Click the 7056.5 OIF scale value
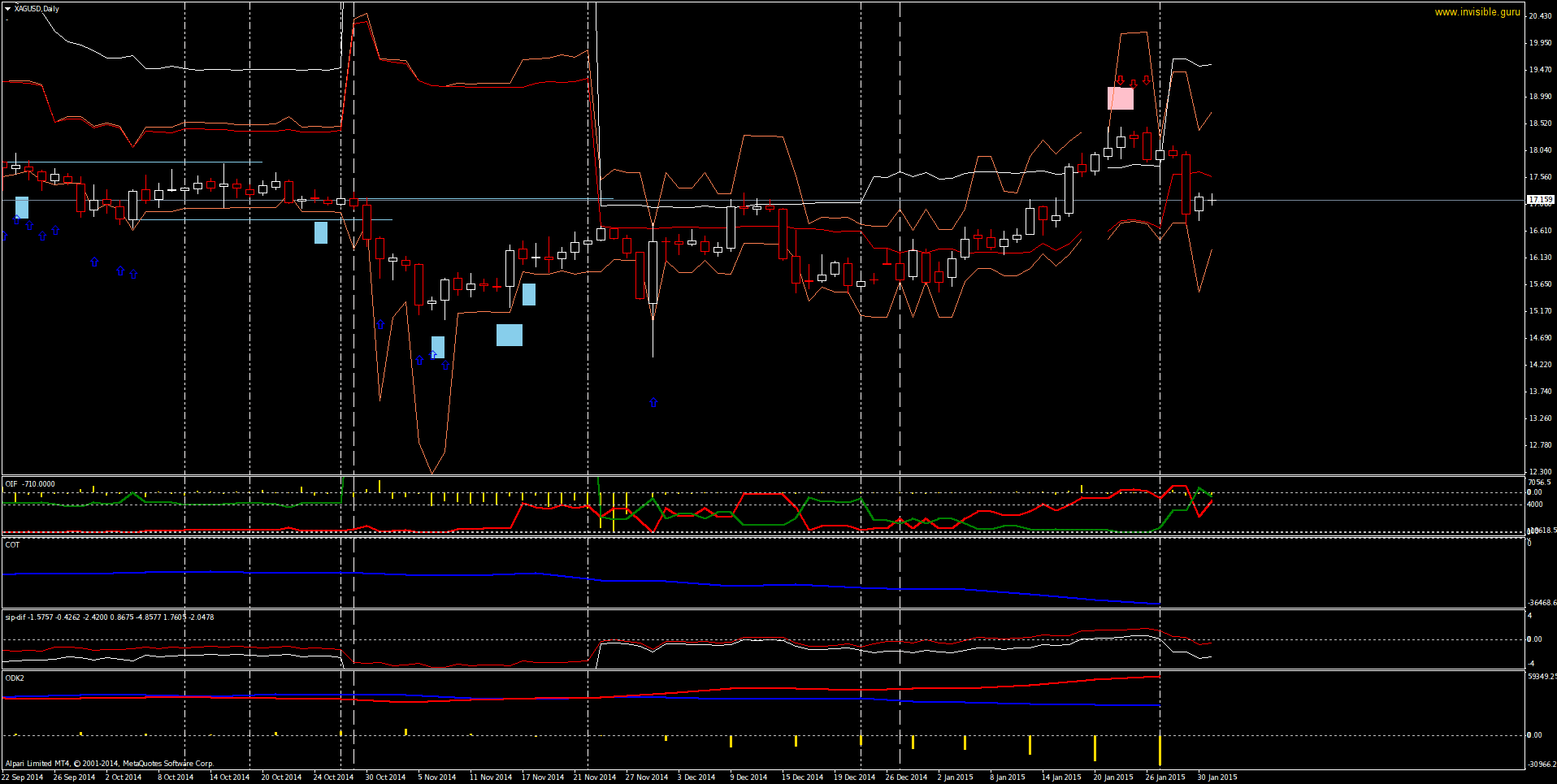The image size is (1557, 784). coord(1540,483)
